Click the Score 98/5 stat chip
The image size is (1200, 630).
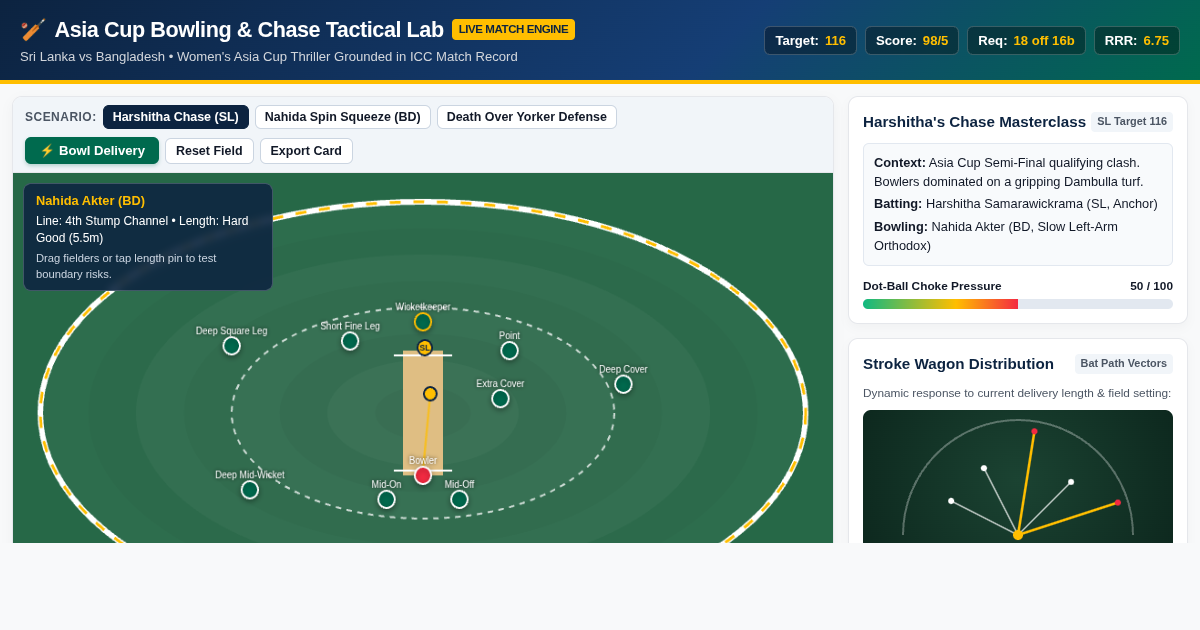912,41
